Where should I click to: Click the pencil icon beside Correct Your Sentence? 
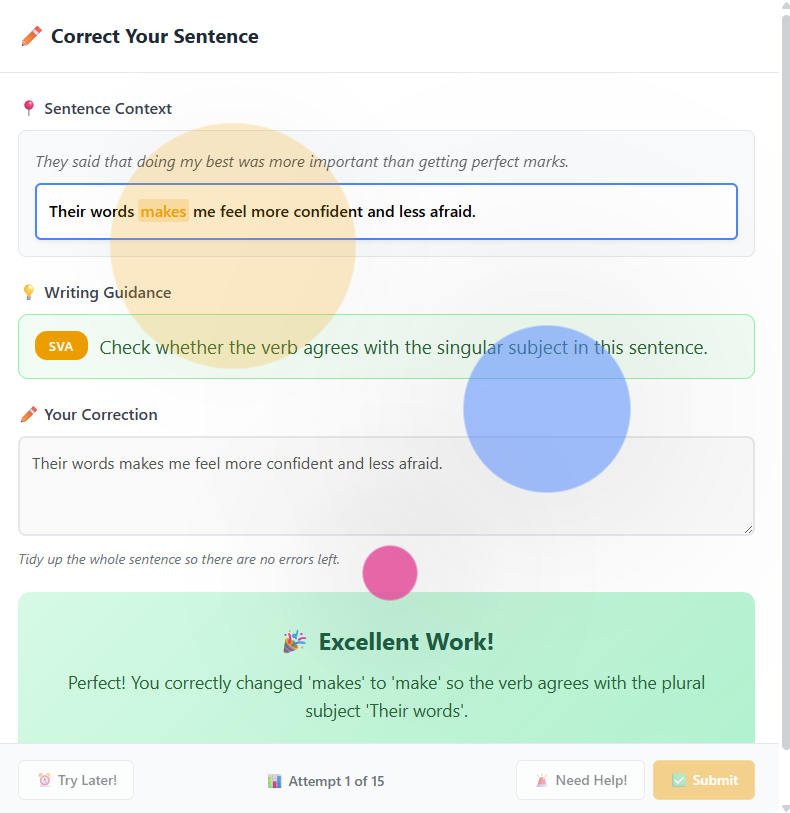[x=32, y=36]
